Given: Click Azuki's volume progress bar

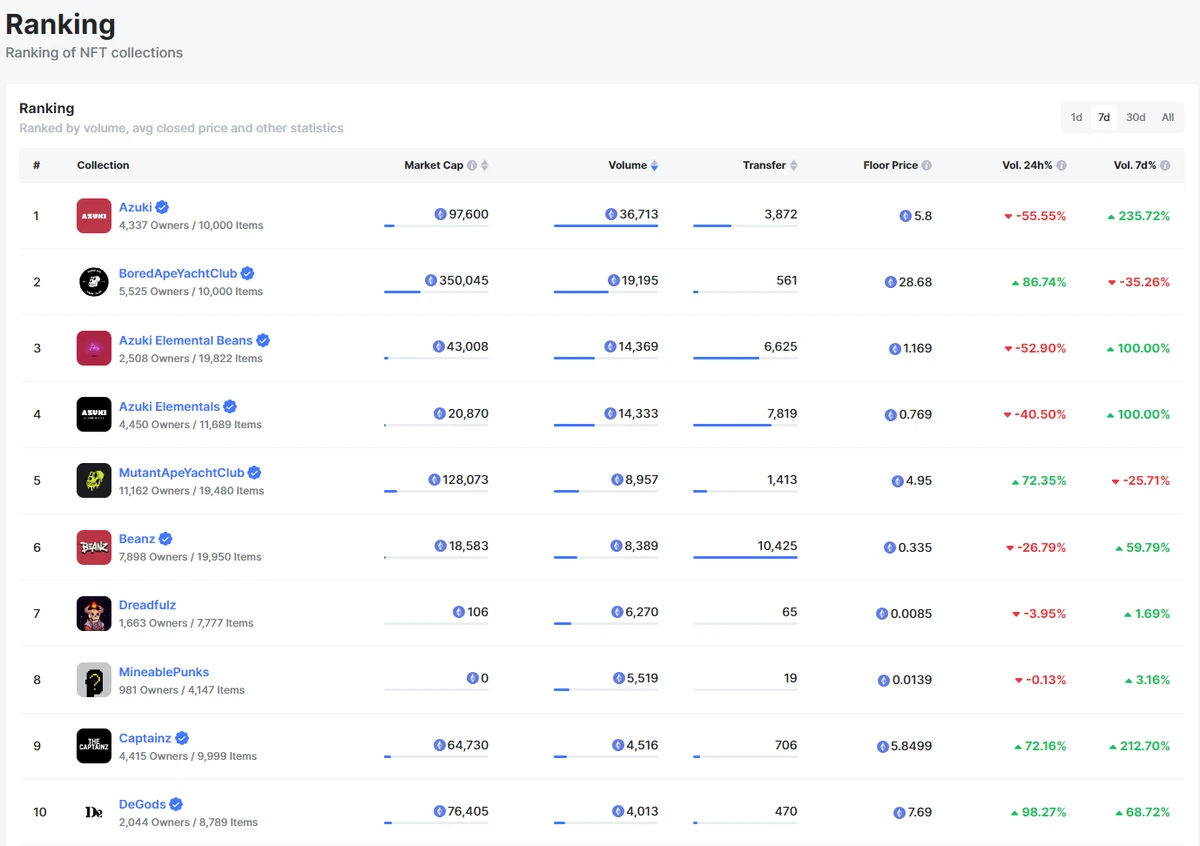Looking at the screenshot, I should [606, 226].
